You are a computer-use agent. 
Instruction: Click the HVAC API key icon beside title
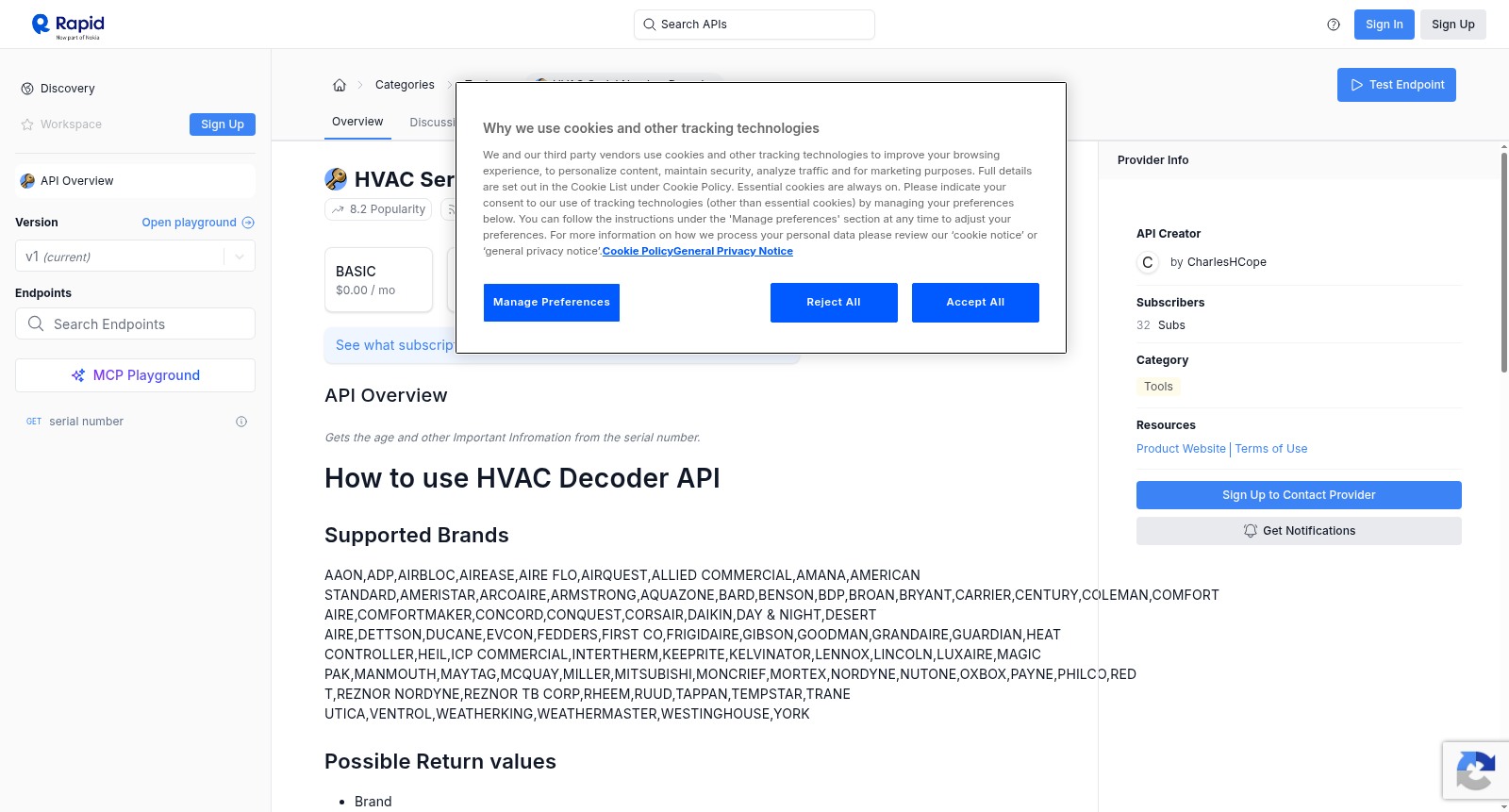(336, 179)
